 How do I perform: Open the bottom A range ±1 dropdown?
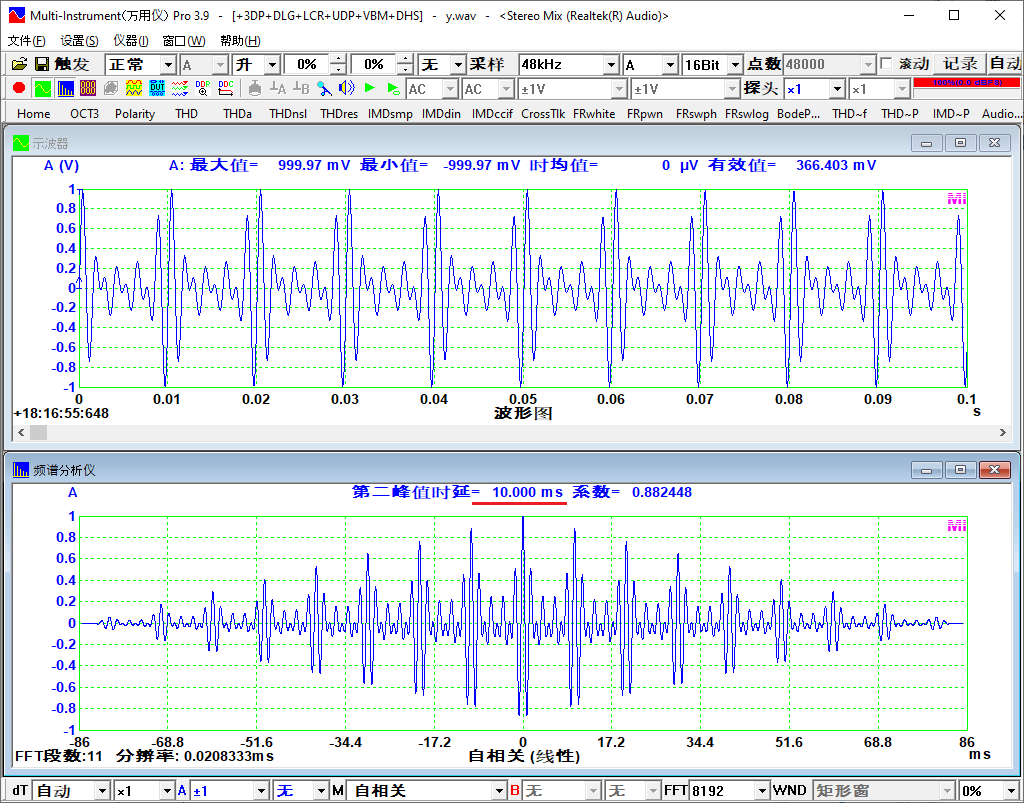[261, 791]
